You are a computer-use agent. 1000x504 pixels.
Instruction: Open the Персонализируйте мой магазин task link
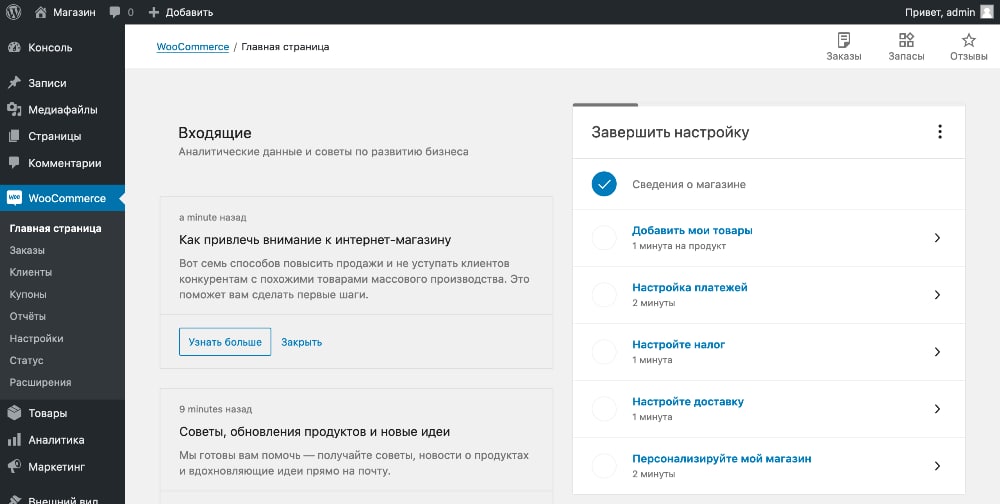pos(721,459)
